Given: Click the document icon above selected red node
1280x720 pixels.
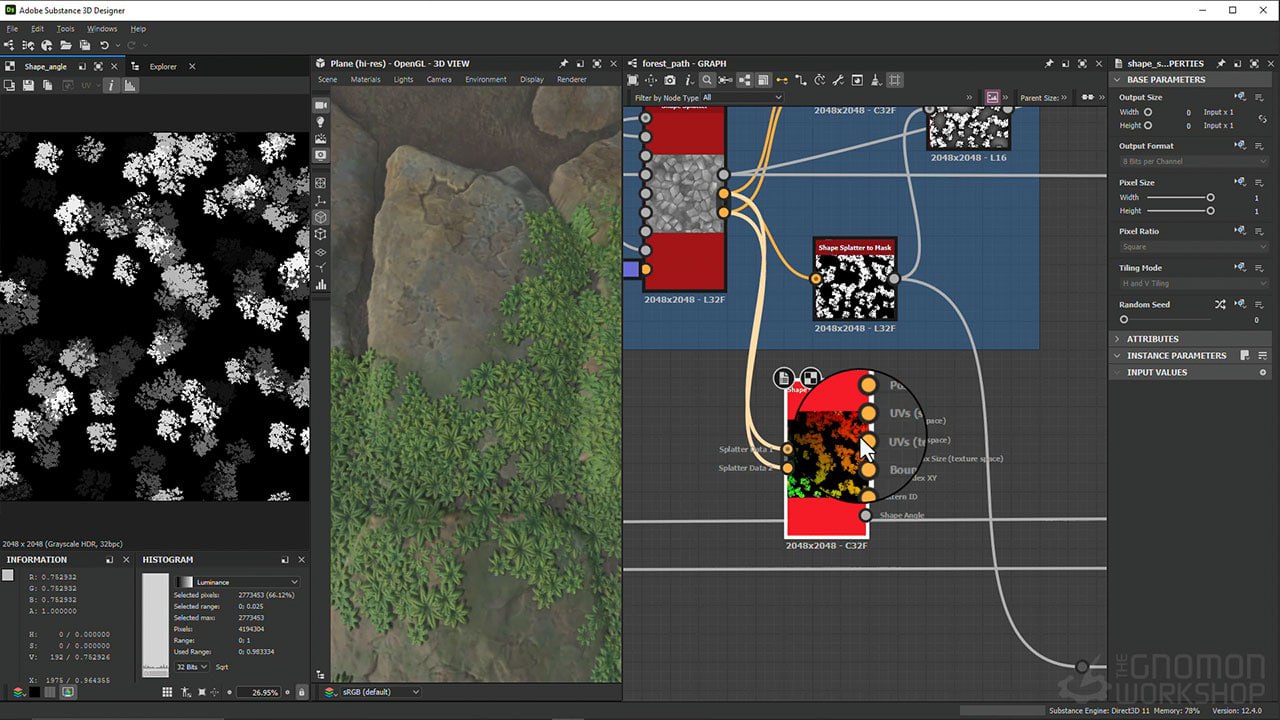Looking at the screenshot, I should (783, 378).
